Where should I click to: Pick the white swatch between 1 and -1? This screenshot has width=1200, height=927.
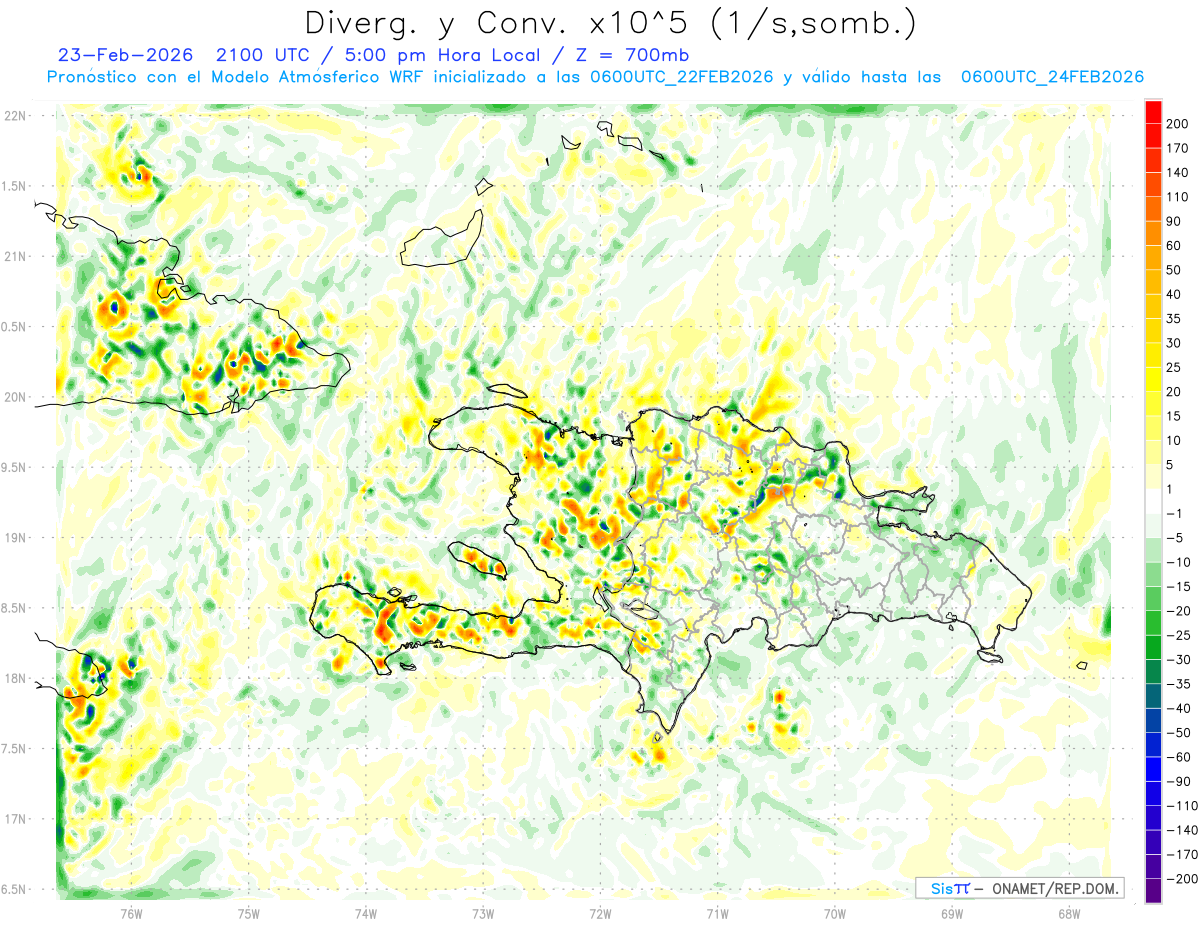[1153, 501]
